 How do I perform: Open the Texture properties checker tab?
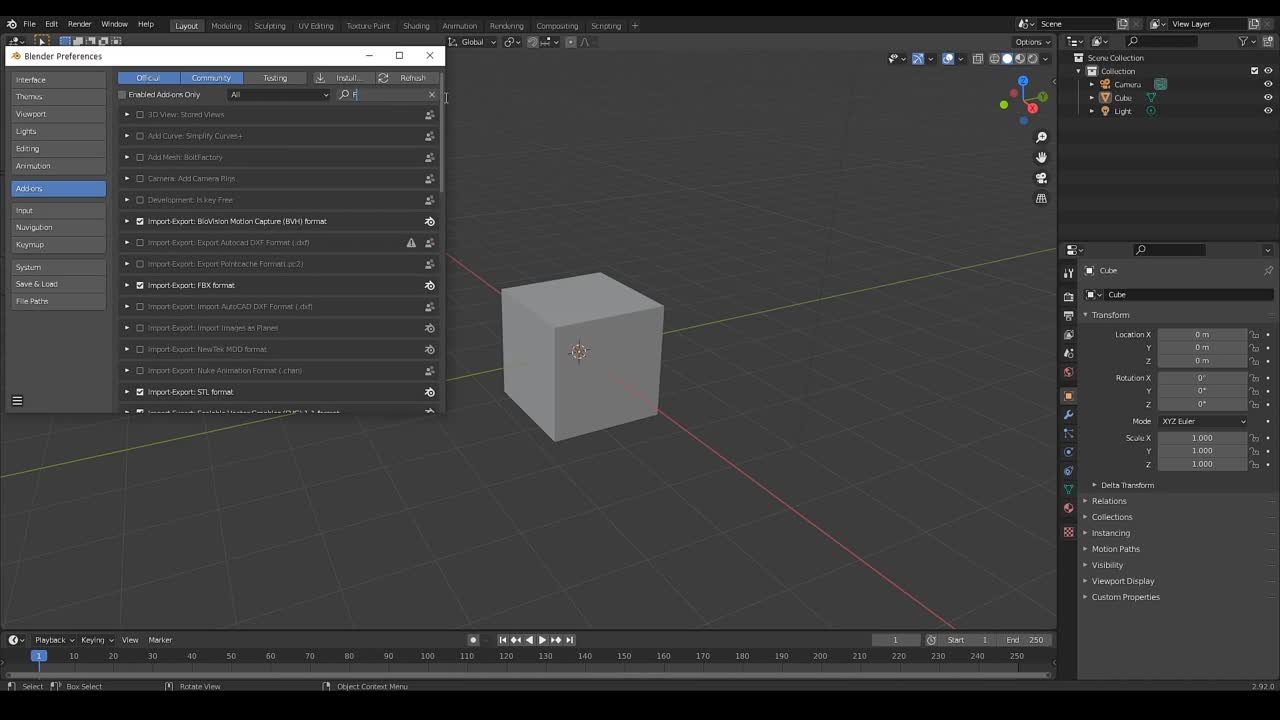pos(1068,532)
